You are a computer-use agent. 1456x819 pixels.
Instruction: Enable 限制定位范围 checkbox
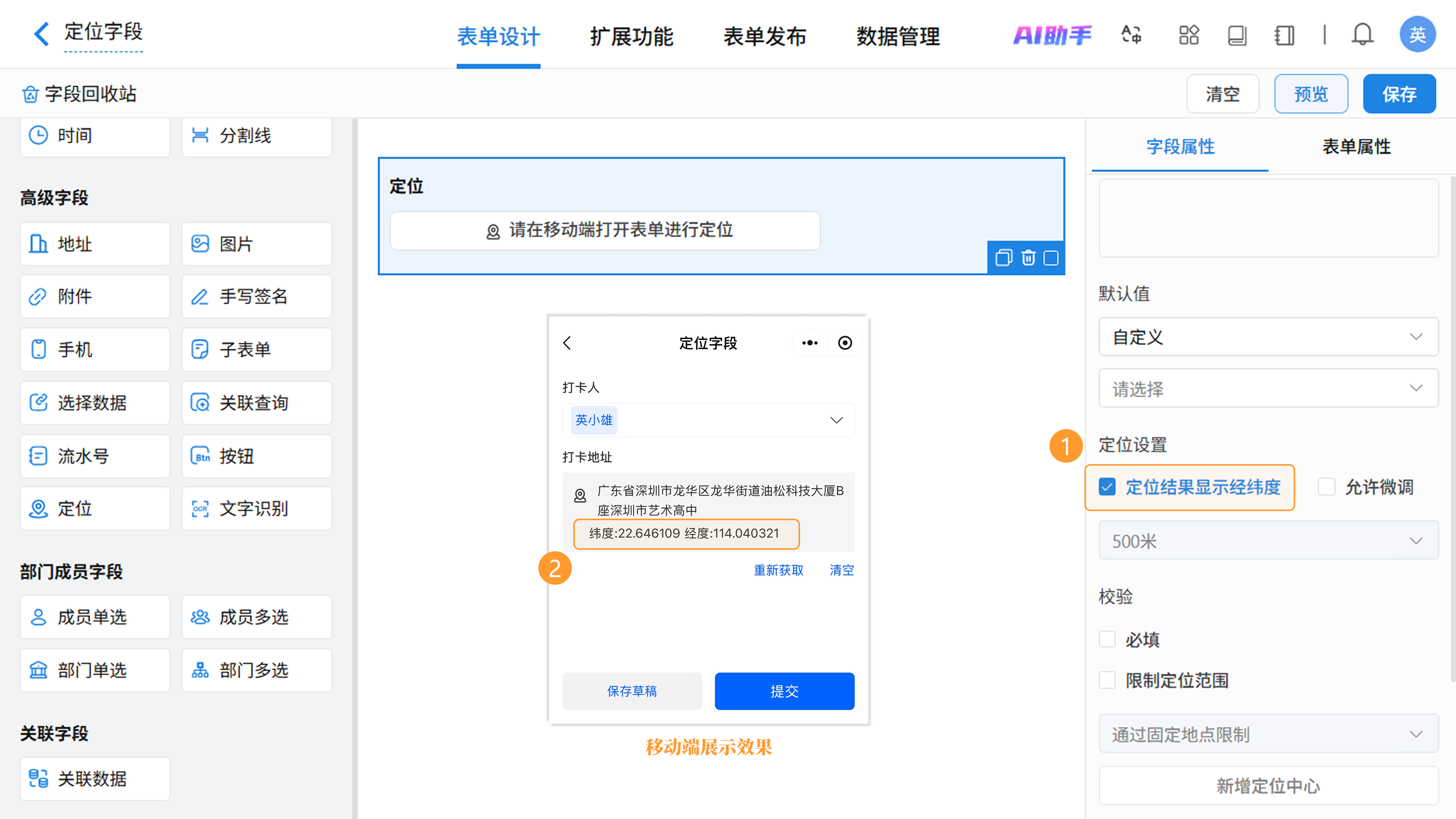[1107, 680]
